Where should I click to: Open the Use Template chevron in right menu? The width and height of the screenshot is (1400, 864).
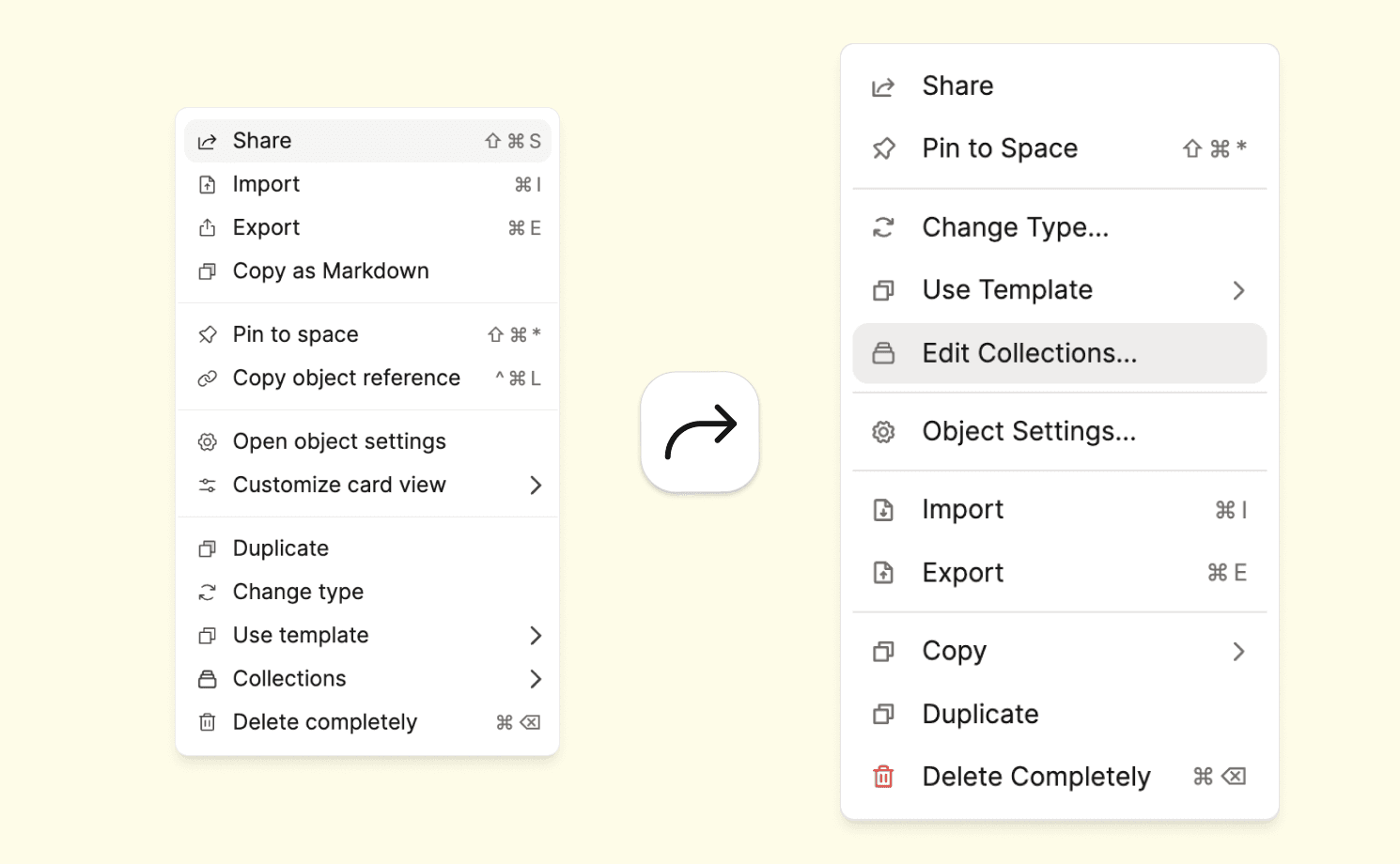click(x=1238, y=290)
